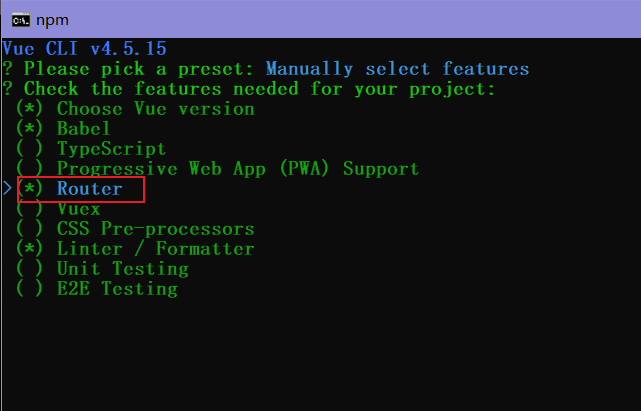This screenshot has height=411, width=641.
Task: Toggle the Linter / Formatter checkbox
Action: pyautogui.click(x=29, y=249)
